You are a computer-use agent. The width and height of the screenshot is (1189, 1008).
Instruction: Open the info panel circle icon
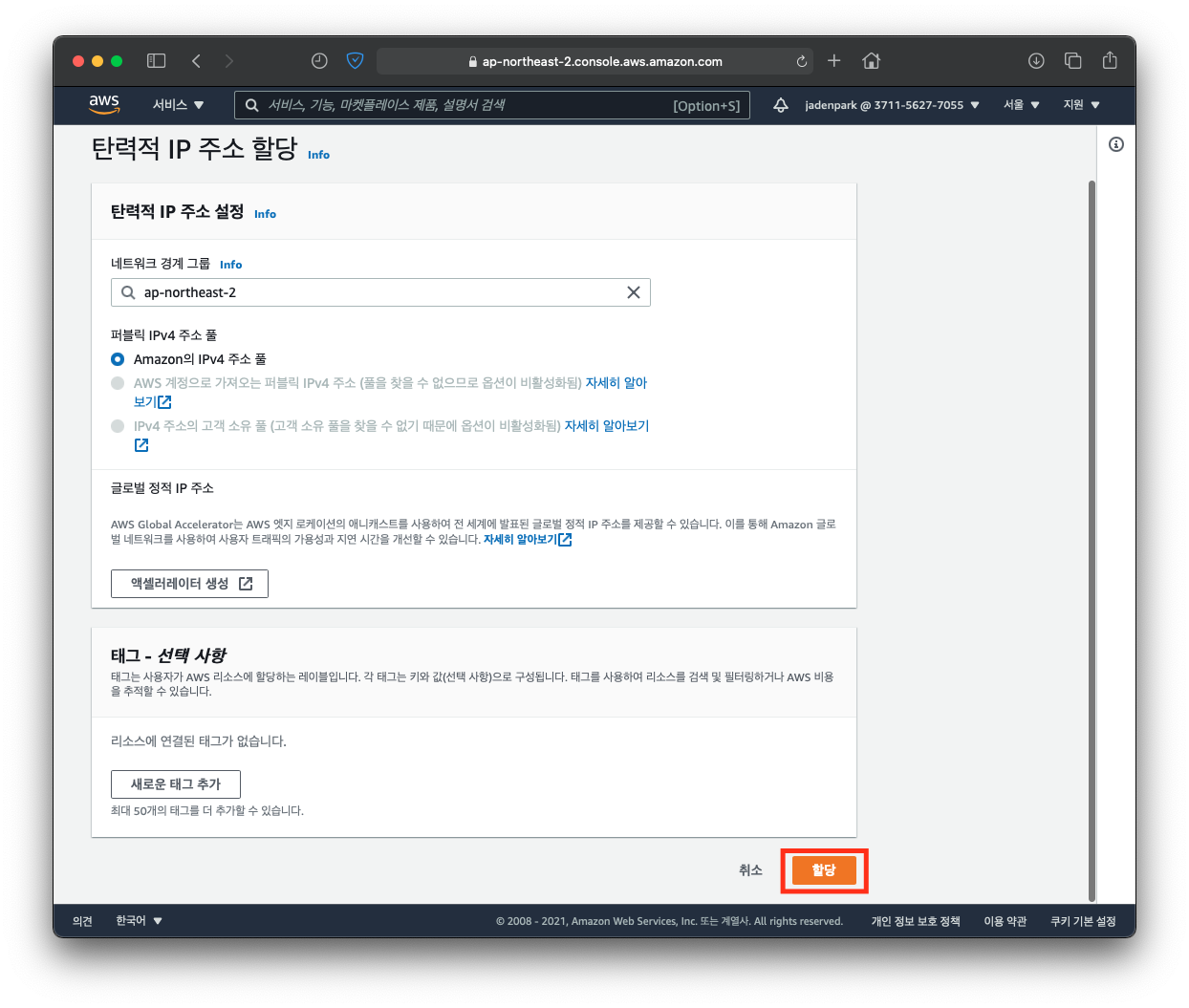pos(1116,144)
